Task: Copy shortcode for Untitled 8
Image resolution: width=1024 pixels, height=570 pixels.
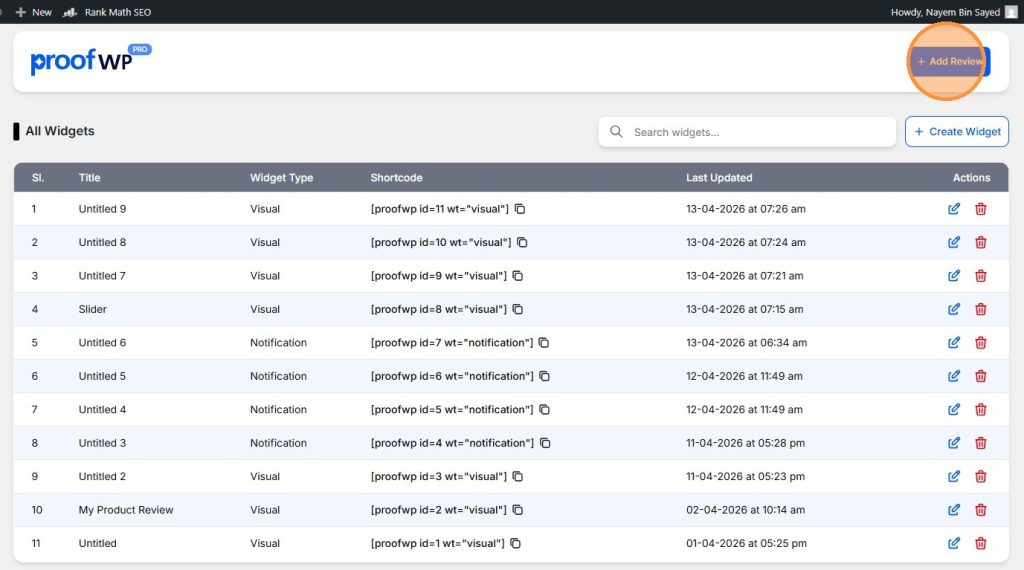Action: [x=522, y=242]
